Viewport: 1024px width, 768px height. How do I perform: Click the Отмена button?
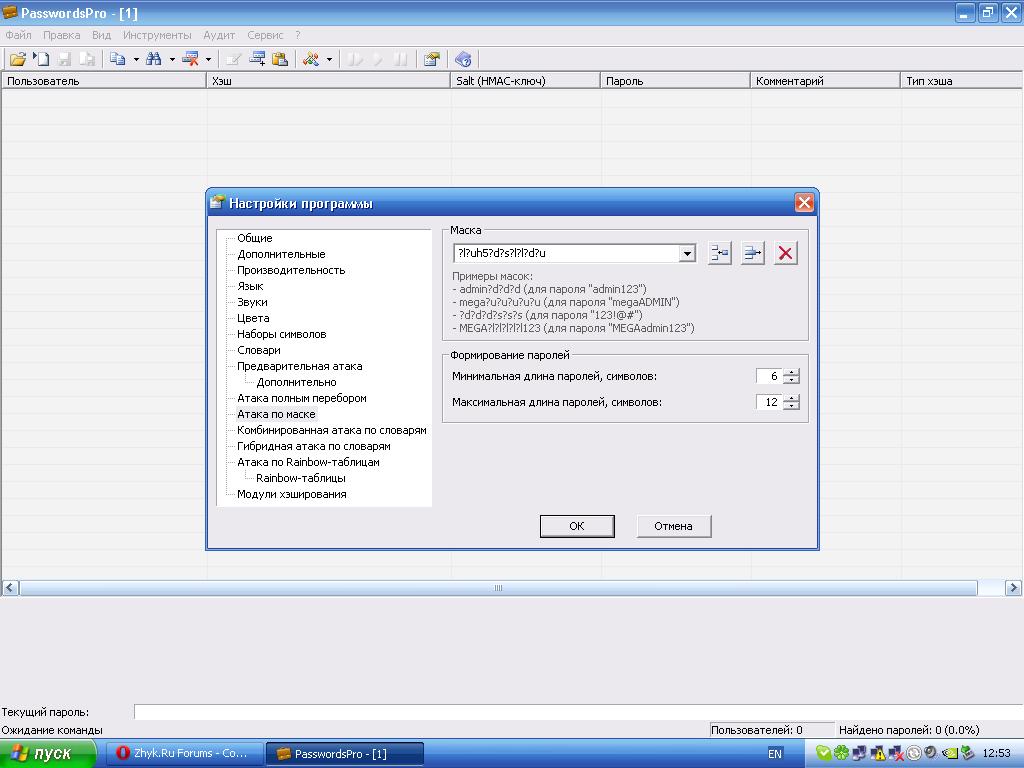tap(673, 526)
